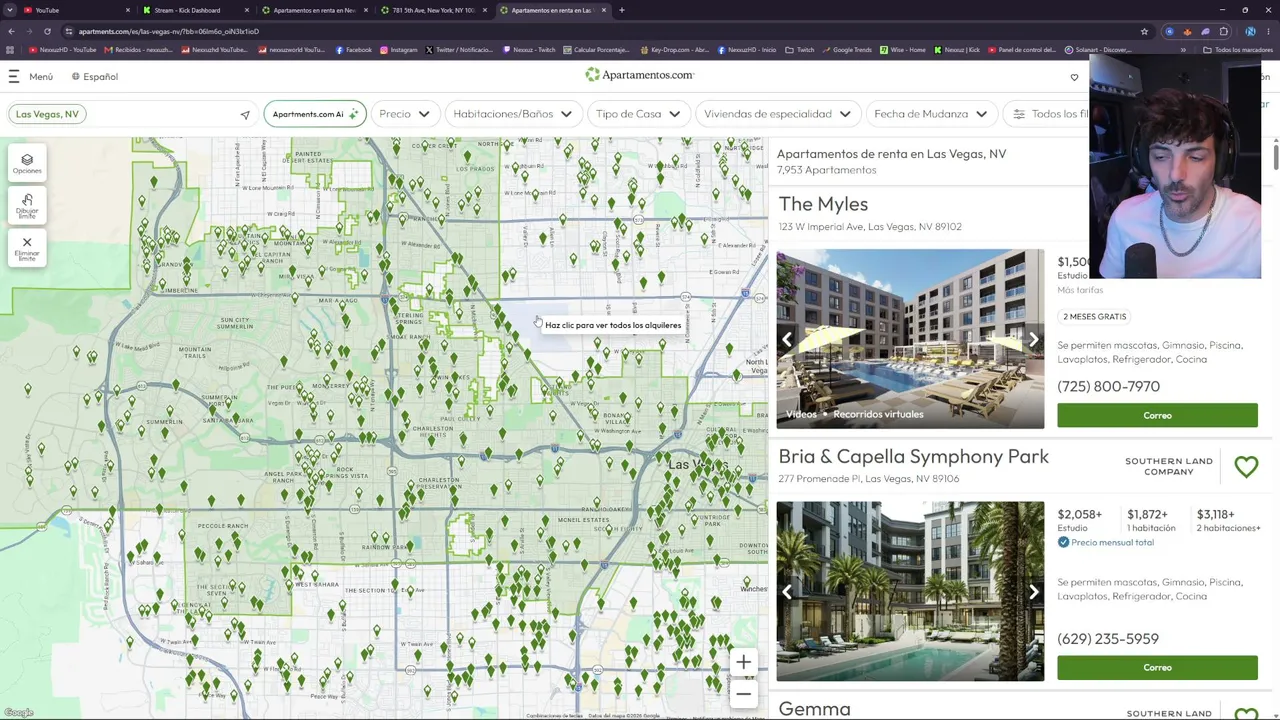Show previous photo of The Myles
The height and width of the screenshot is (720, 1280).
point(787,339)
